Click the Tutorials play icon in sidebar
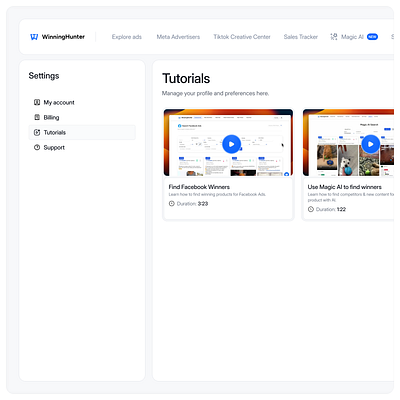Viewport: 400px width, 400px height. (x=37, y=132)
